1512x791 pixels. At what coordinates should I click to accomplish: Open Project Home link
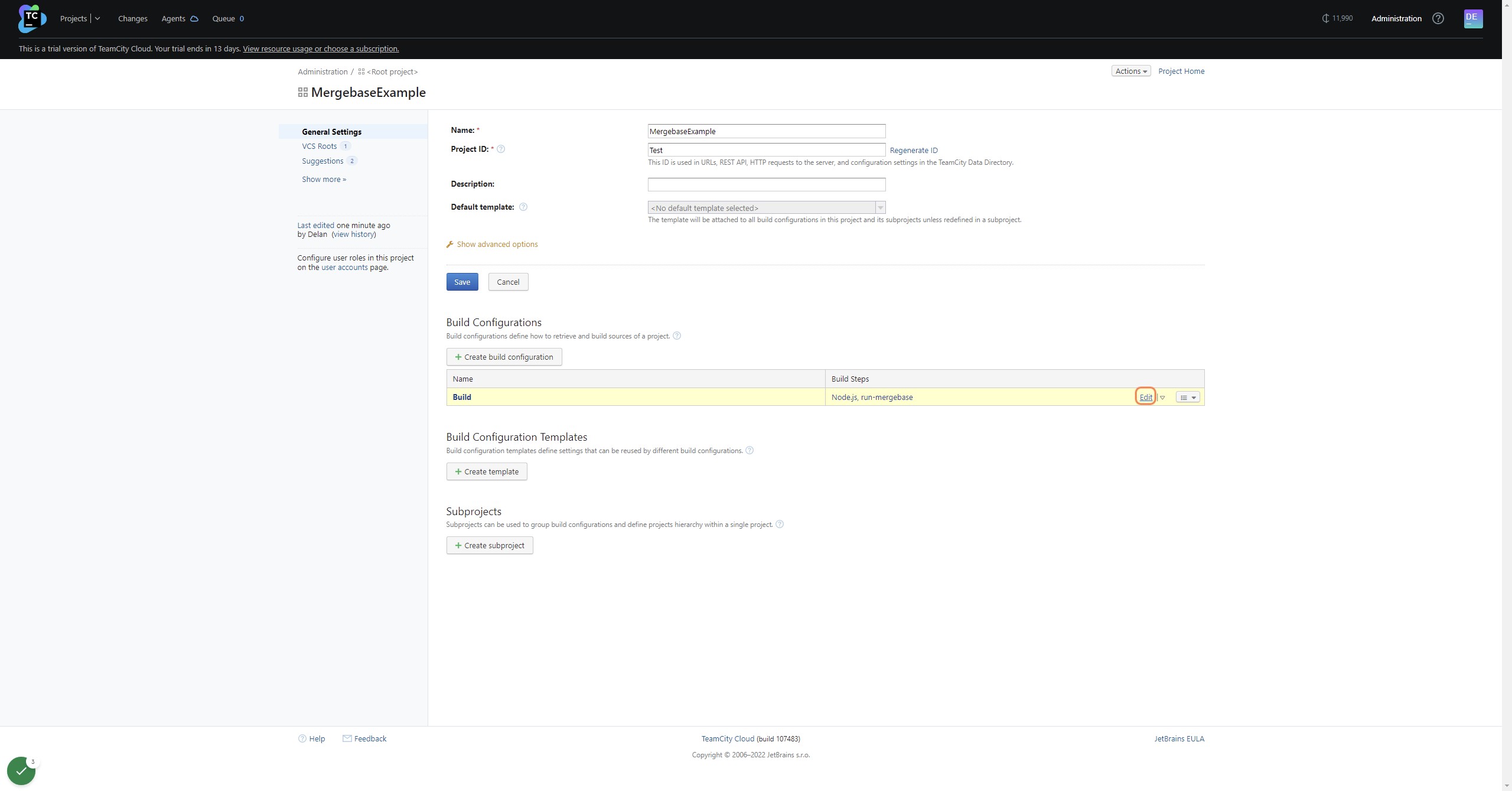click(1181, 71)
